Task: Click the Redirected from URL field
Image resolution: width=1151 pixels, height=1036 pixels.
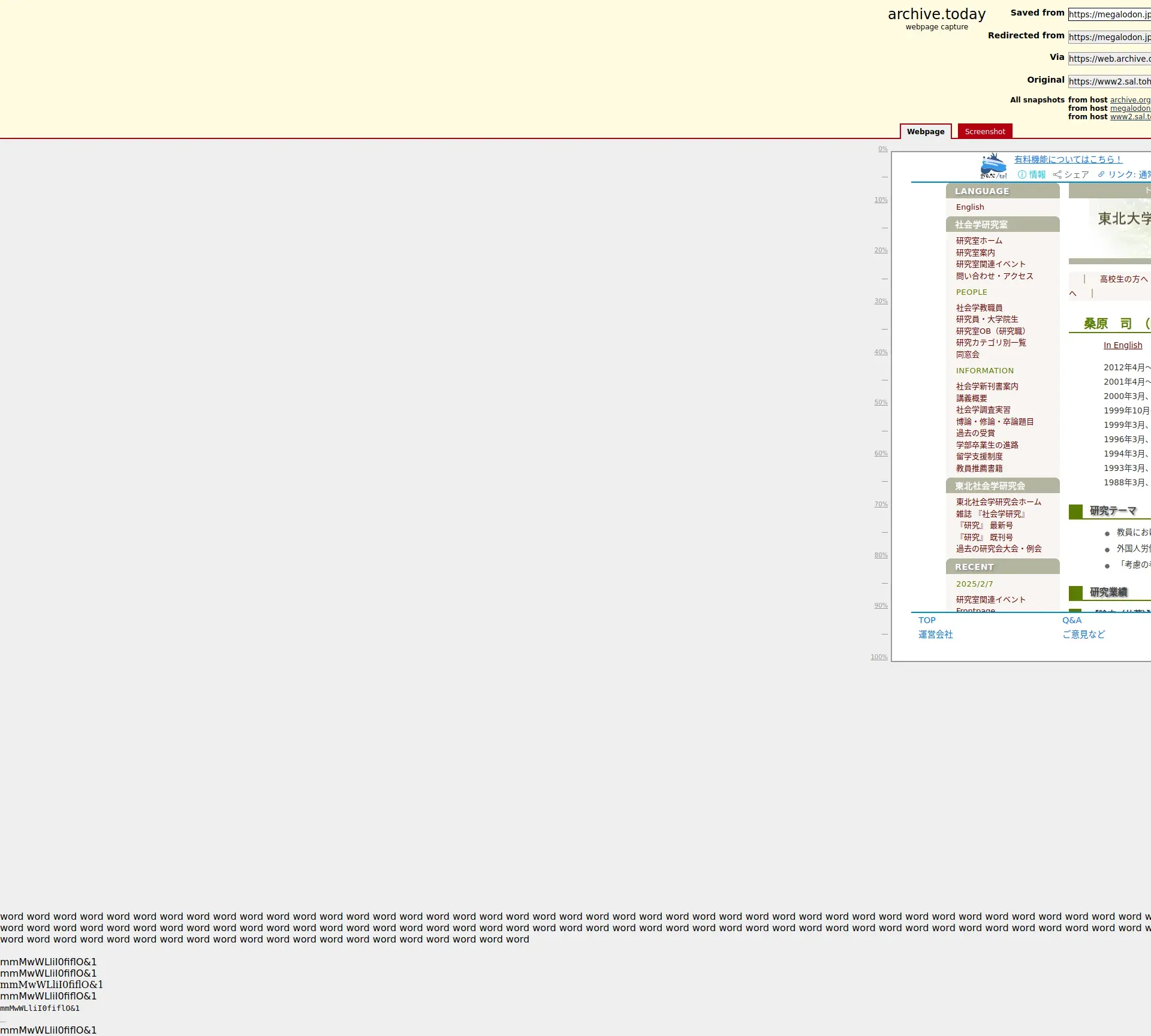Action: [1109, 37]
